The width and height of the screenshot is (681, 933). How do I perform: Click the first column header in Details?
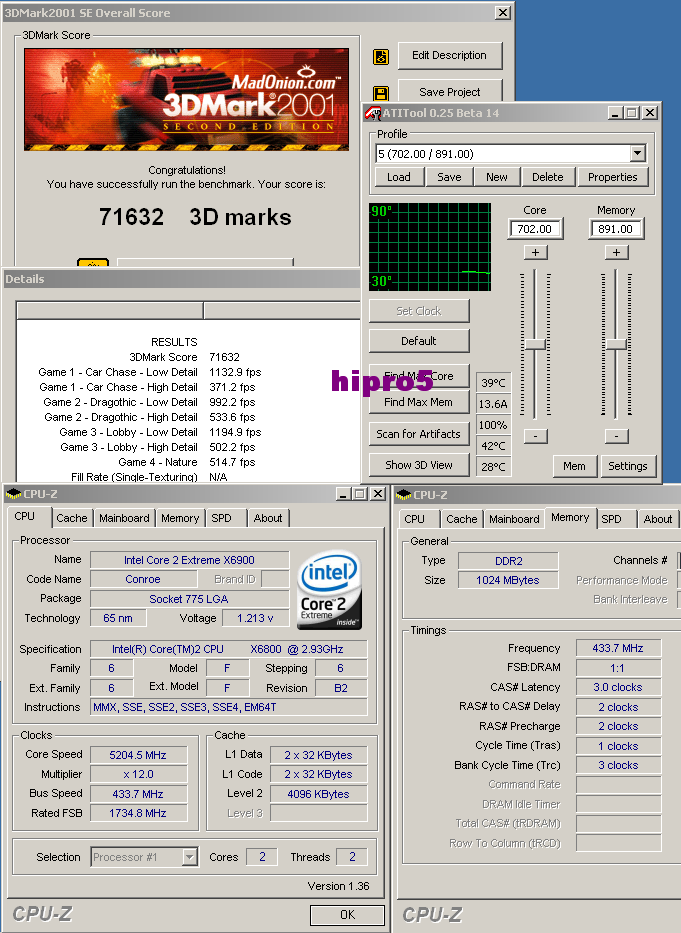tap(110, 311)
